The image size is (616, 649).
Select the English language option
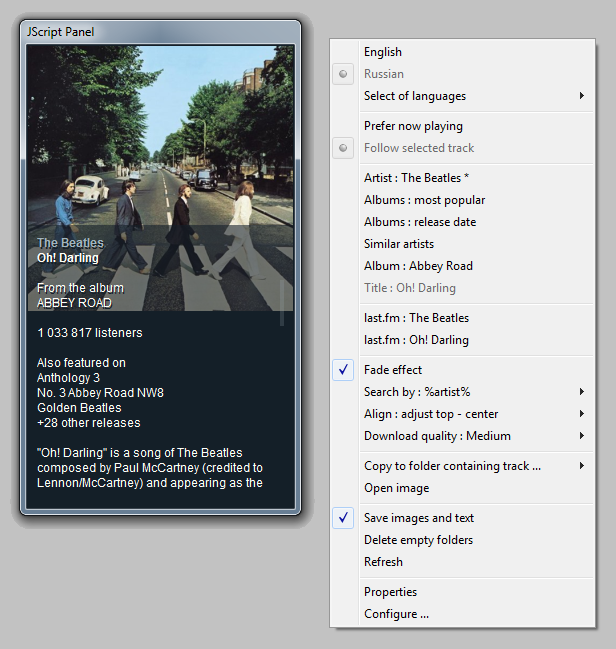tap(382, 52)
